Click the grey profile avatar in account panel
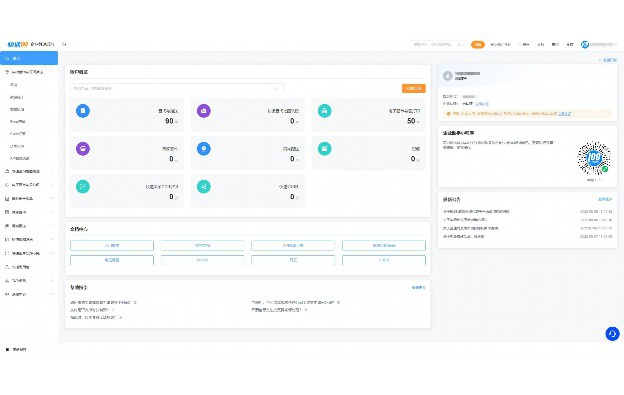This screenshot has width=624, height=395. 448,76
